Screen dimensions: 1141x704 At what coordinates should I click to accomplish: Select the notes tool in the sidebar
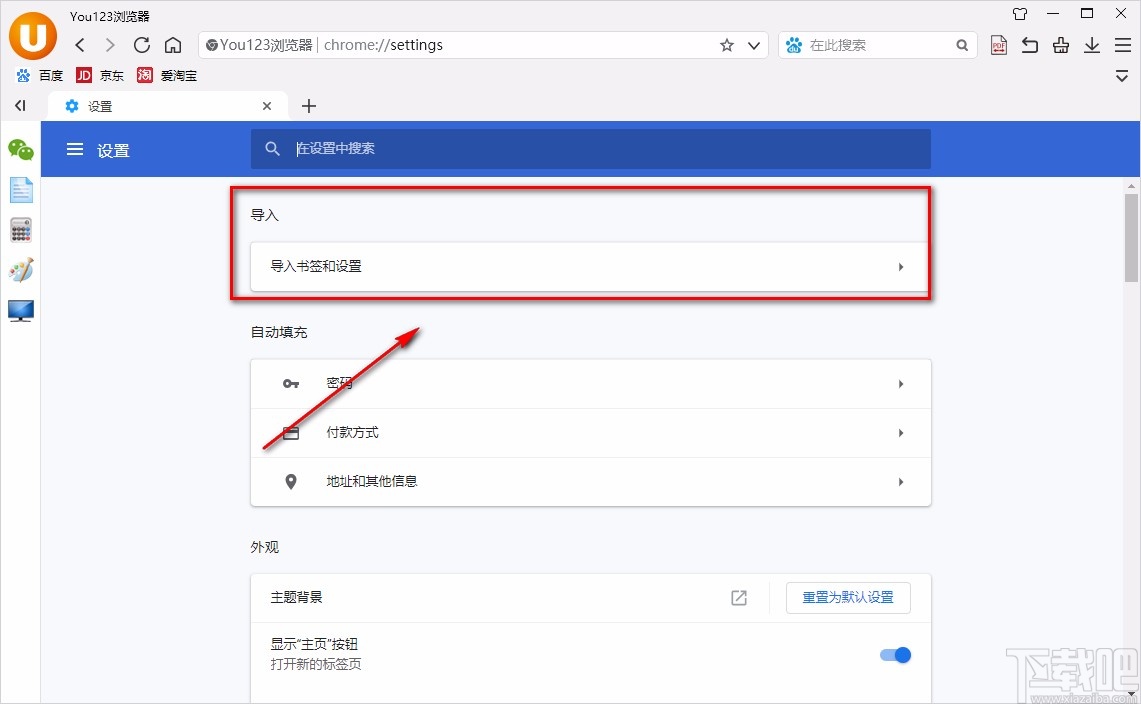click(x=21, y=190)
